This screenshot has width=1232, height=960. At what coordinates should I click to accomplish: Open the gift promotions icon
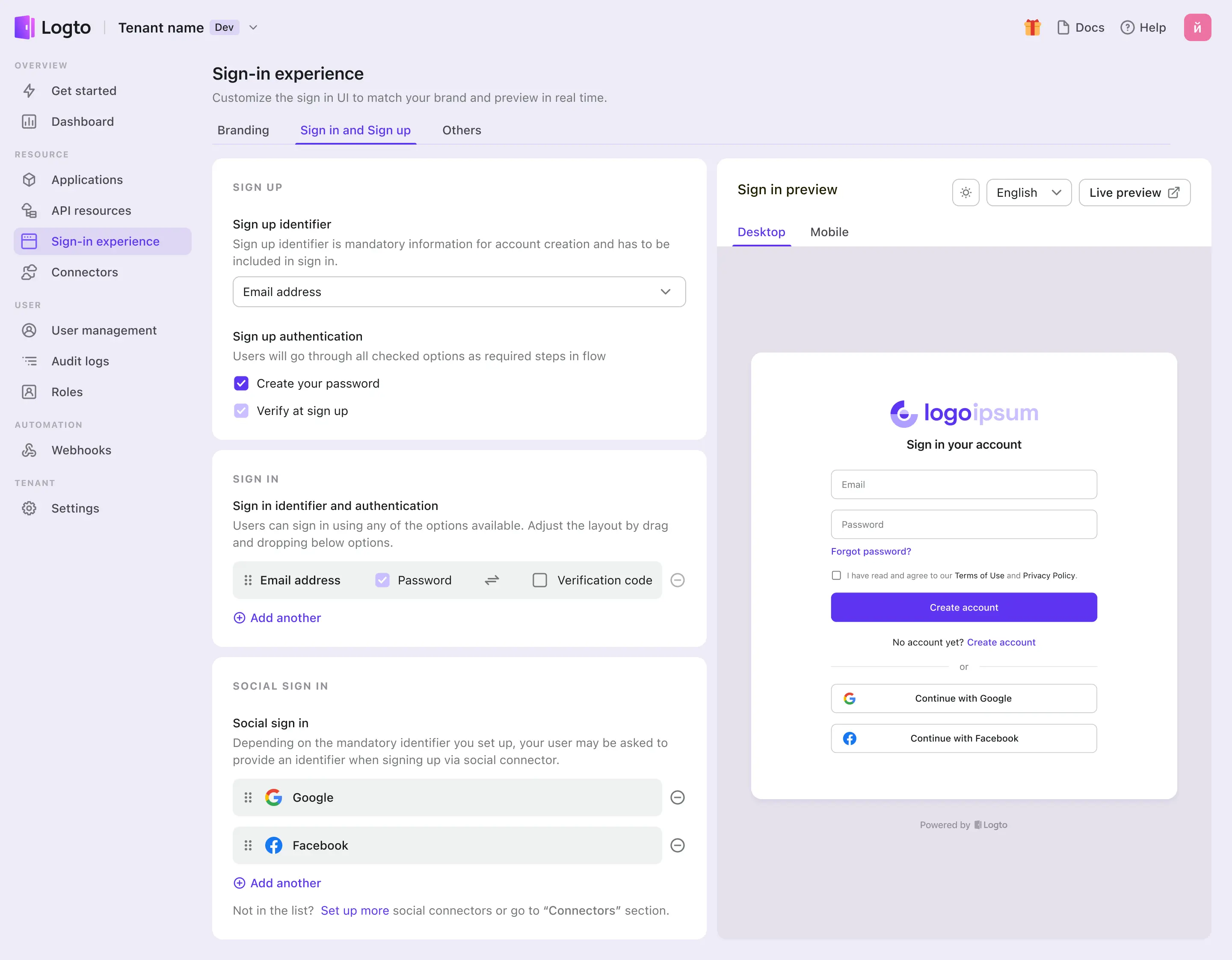click(x=1032, y=27)
